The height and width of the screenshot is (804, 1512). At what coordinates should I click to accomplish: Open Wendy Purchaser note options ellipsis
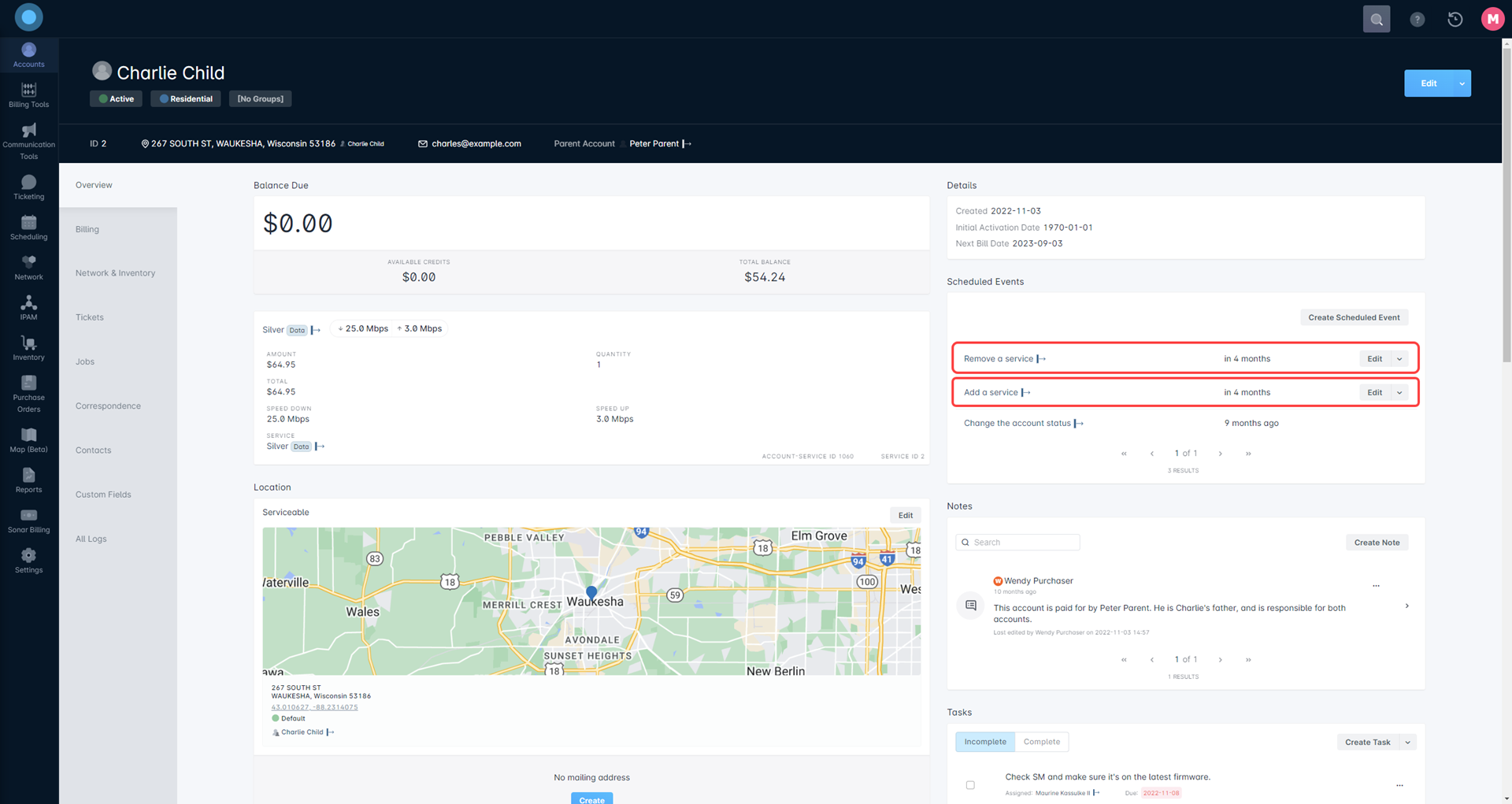pyautogui.click(x=1376, y=586)
